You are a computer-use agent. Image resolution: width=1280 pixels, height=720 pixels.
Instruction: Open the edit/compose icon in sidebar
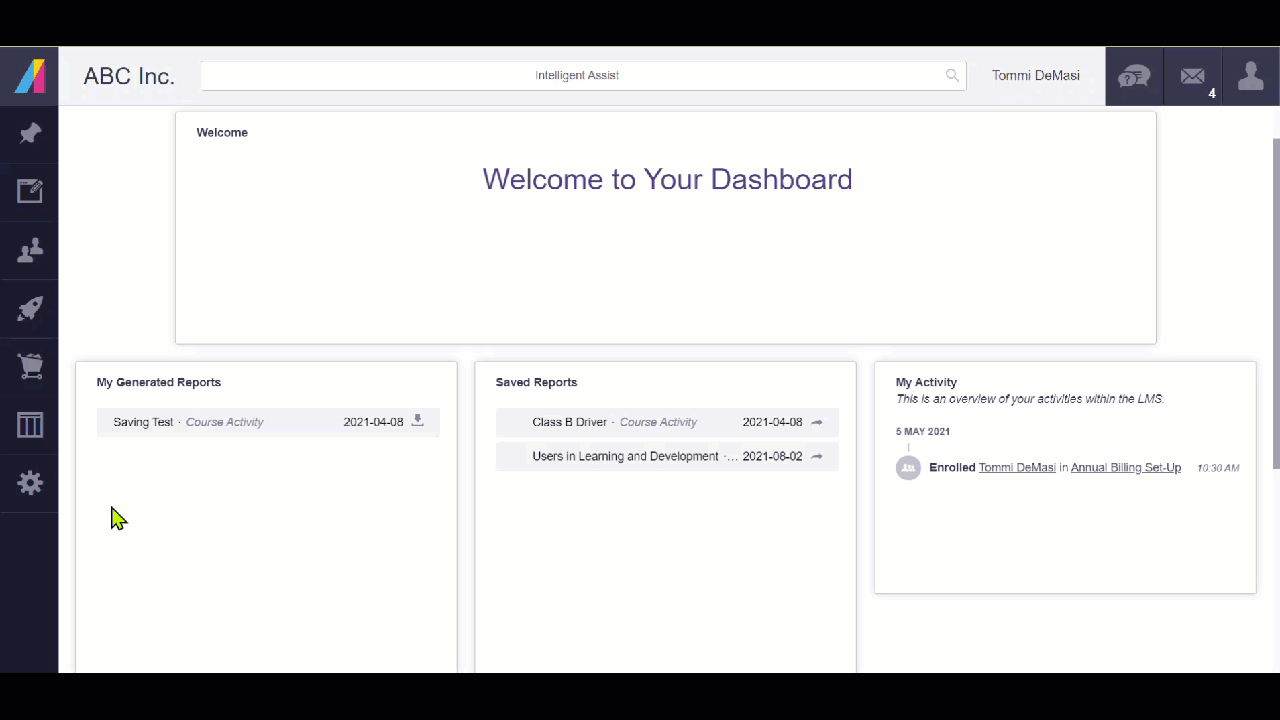point(30,191)
